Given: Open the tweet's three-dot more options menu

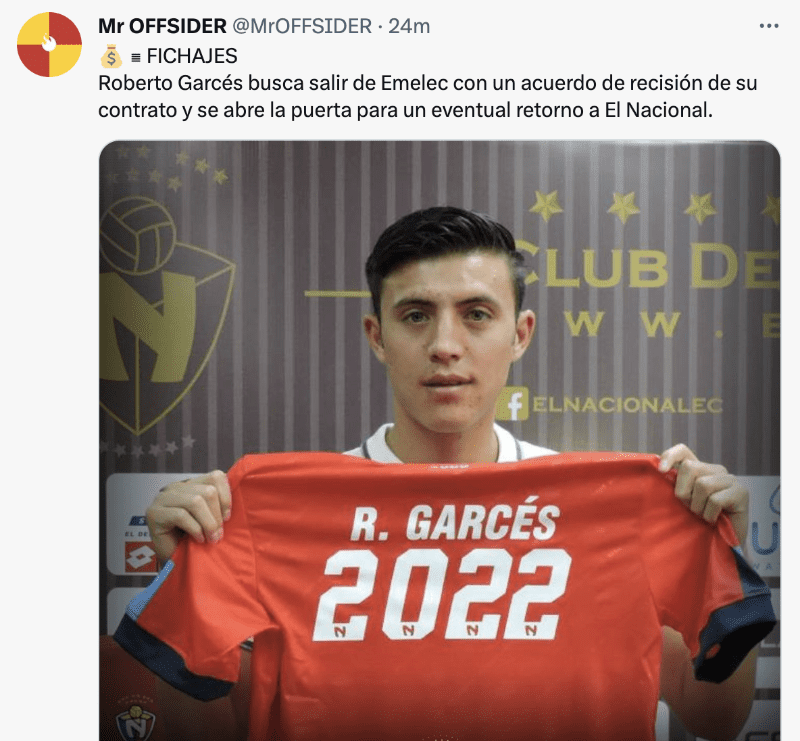Looking at the screenshot, I should (769, 26).
